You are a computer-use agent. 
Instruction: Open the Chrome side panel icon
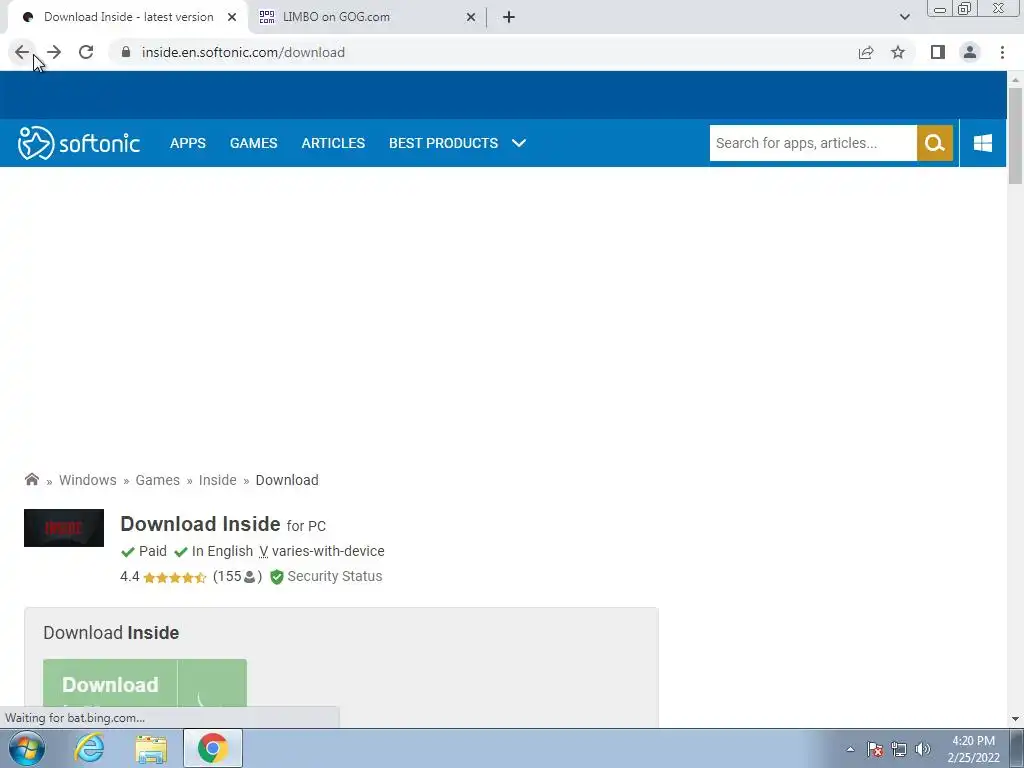click(938, 52)
